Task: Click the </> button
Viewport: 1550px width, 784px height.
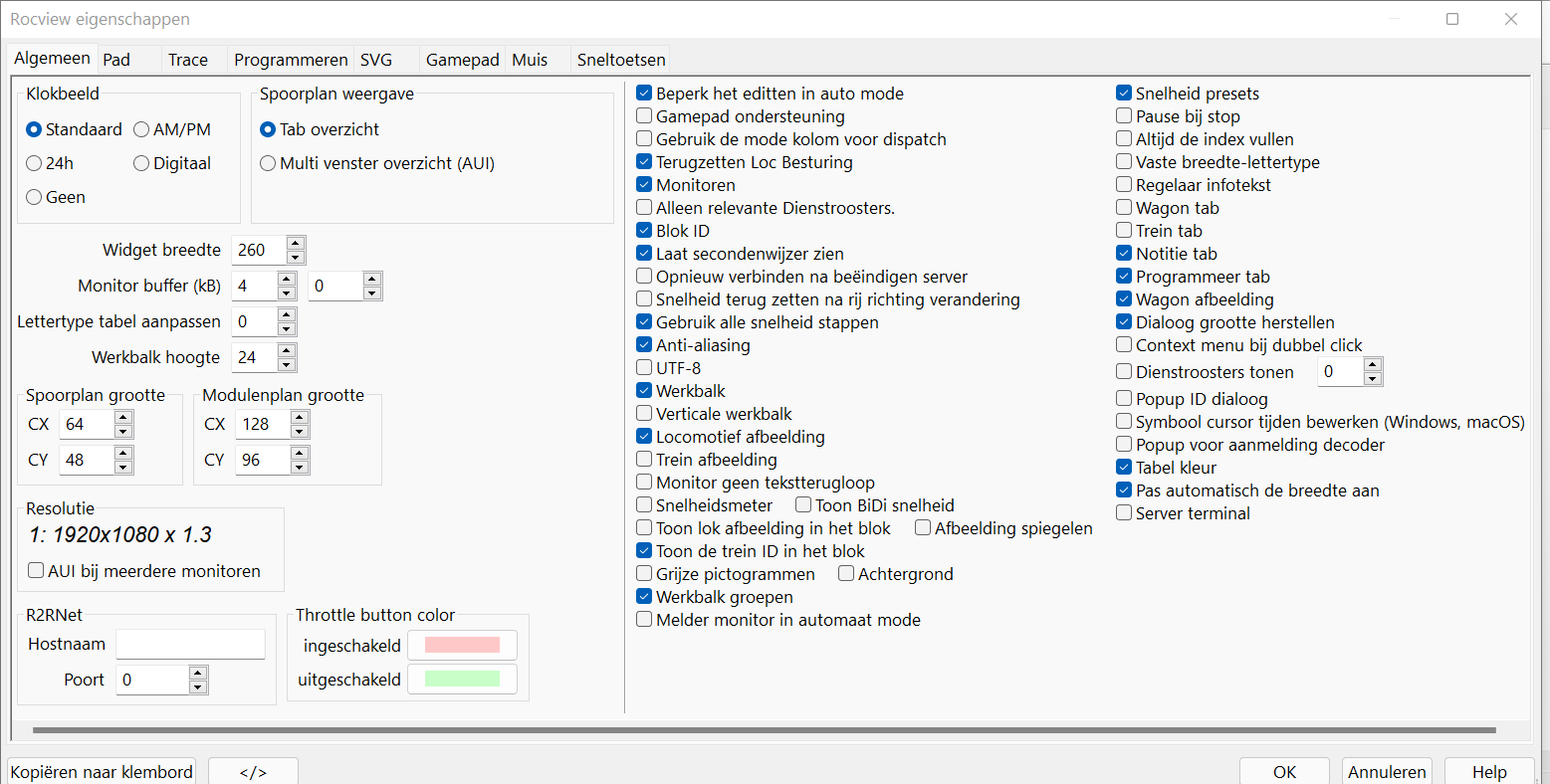Action: point(253,772)
